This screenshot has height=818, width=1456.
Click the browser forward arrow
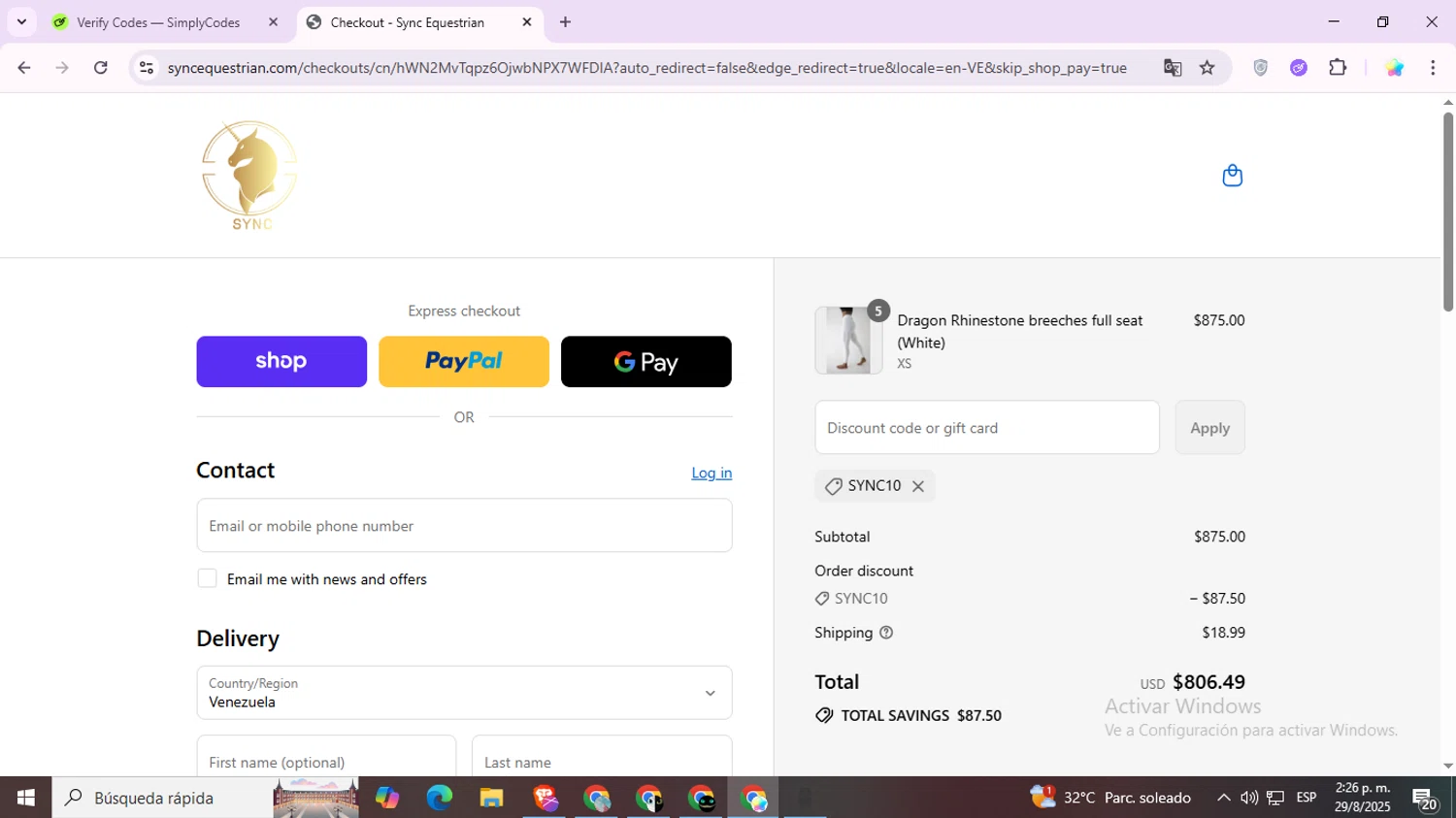pos(62,68)
